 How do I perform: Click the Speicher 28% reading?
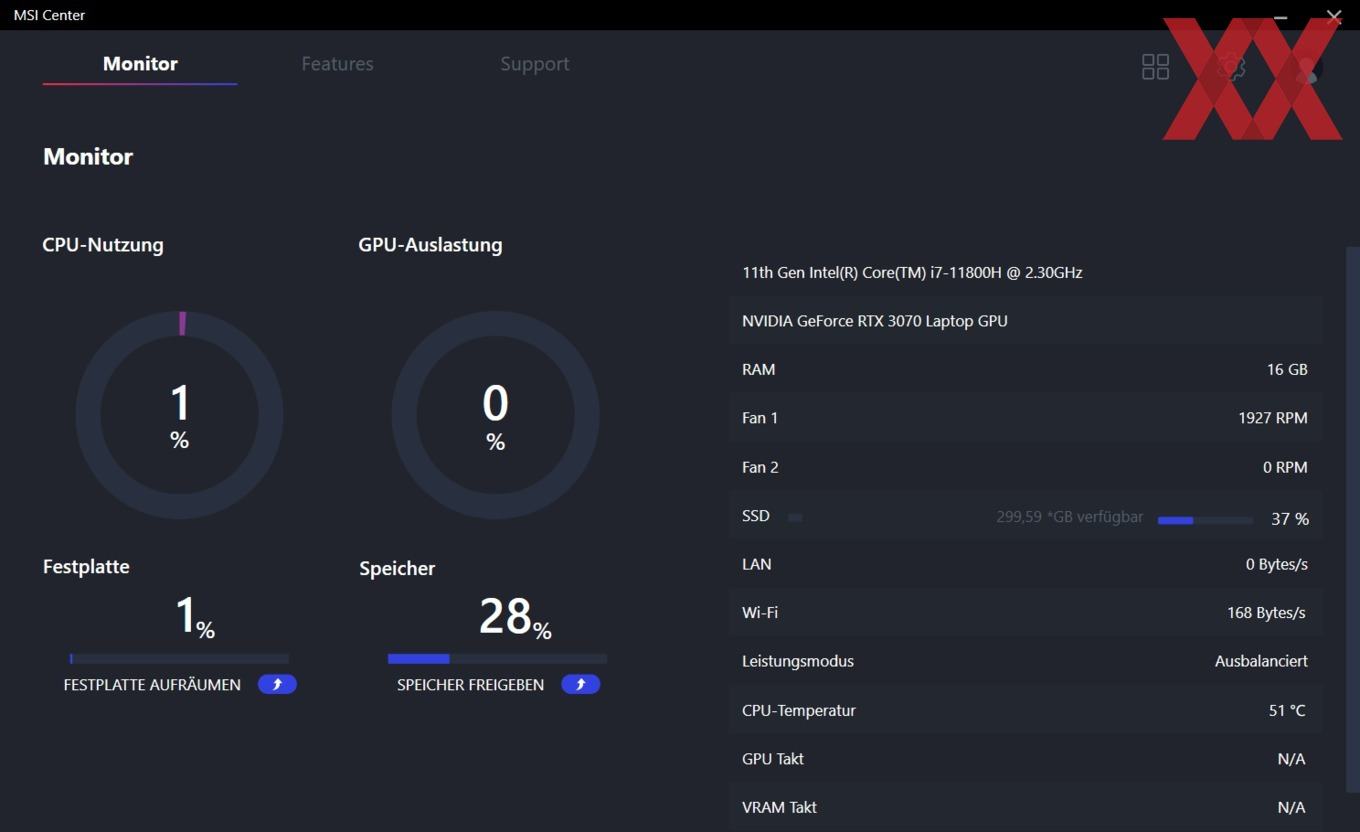coord(515,617)
